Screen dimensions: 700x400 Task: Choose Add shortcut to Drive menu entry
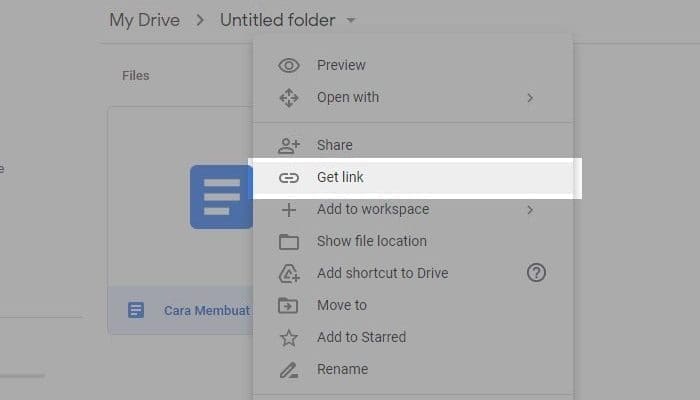point(382,273)
